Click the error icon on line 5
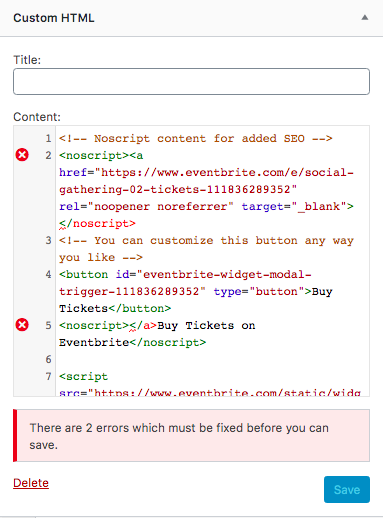The width and height of the screenshot is (383, 518). click(22, 325)
